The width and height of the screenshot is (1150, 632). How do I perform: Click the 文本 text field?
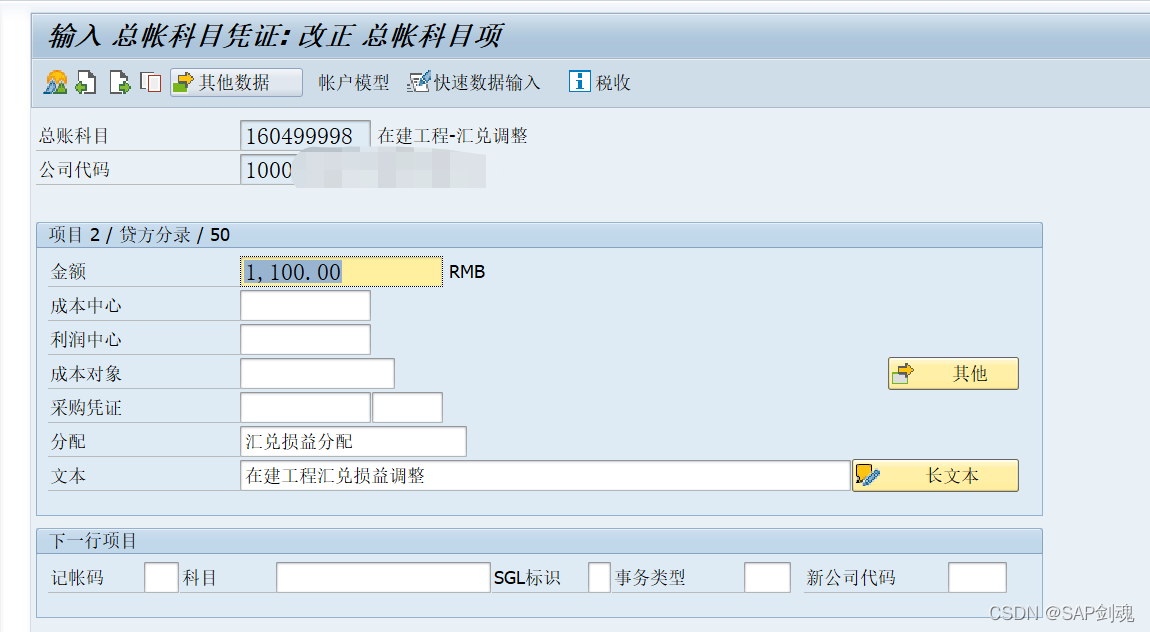[545, 476]
